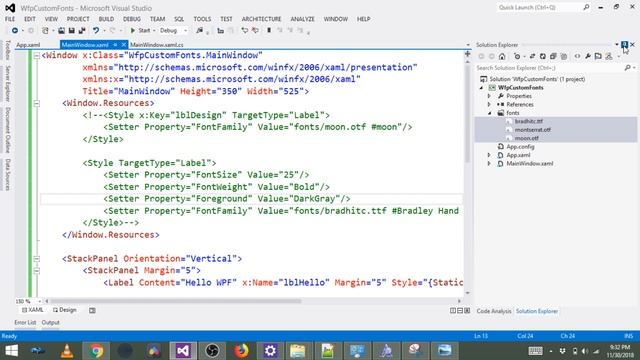
Task: Open the ARCHITECTURE menu
Action: [x=261, y=19]
